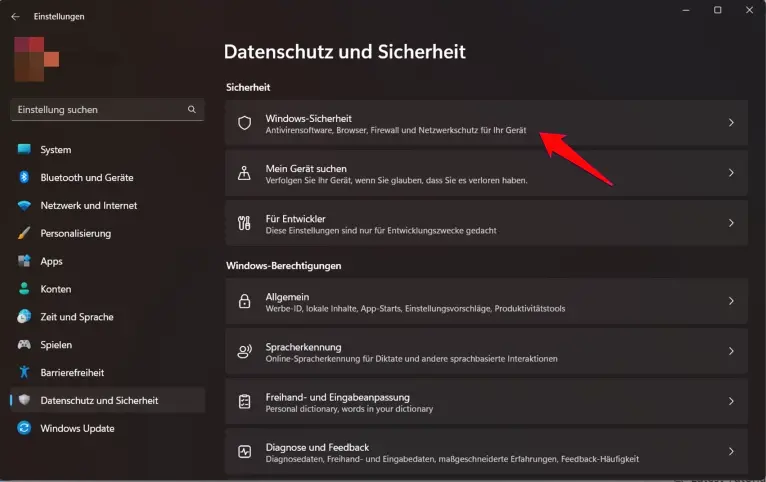766x482 pixels.
Task: Focus the Einstellung suchen search field
Action: (x=107, y=109)
